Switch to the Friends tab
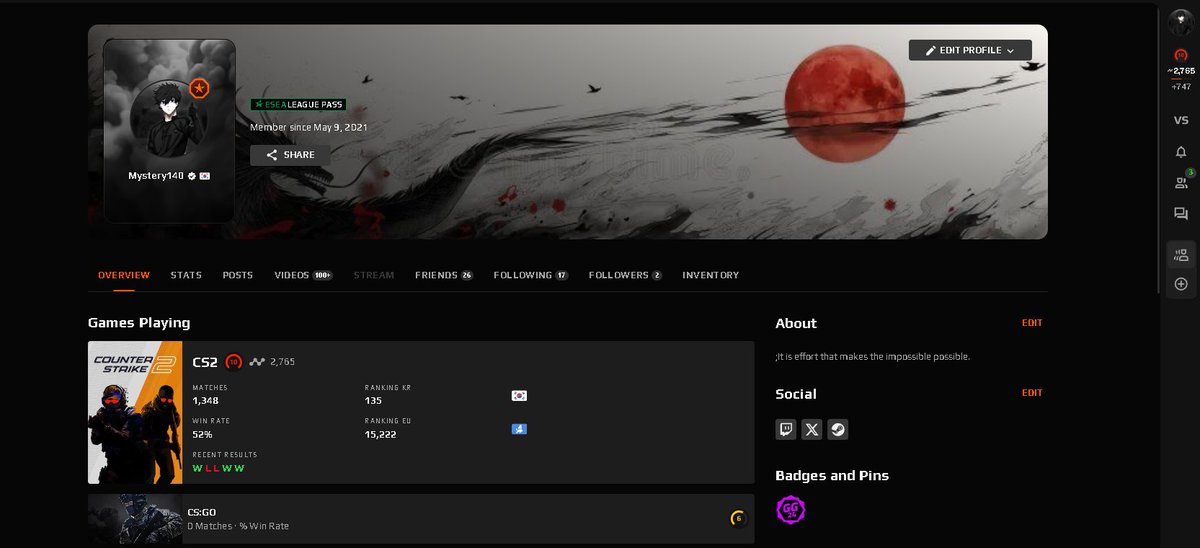 click(x=444, y=275)
